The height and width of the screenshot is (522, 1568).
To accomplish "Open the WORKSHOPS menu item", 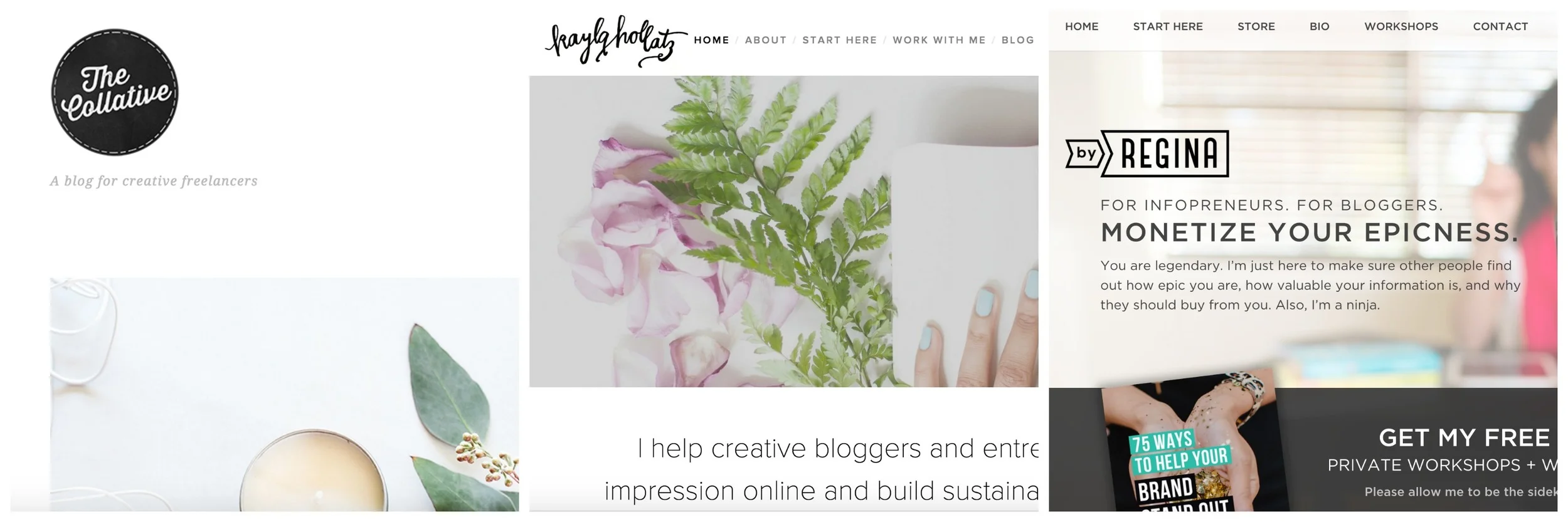I will [1401, 26].
